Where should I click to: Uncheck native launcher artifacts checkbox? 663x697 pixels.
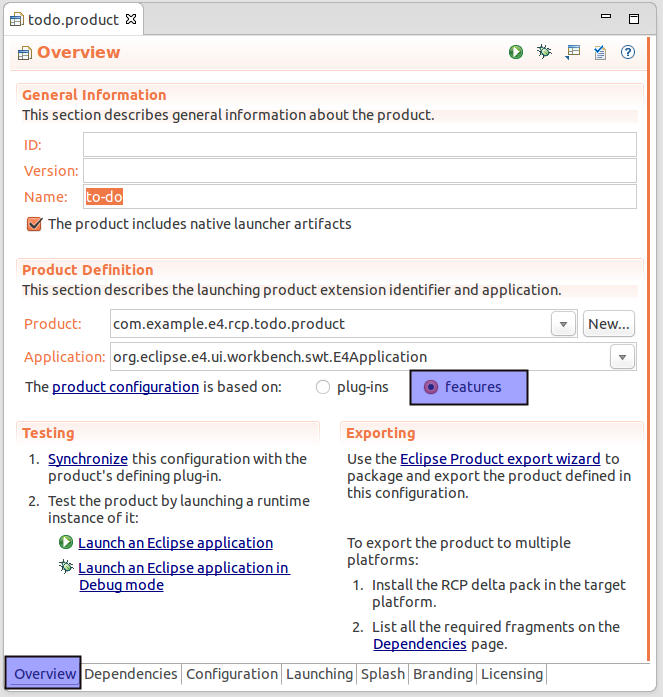(35, 224)
